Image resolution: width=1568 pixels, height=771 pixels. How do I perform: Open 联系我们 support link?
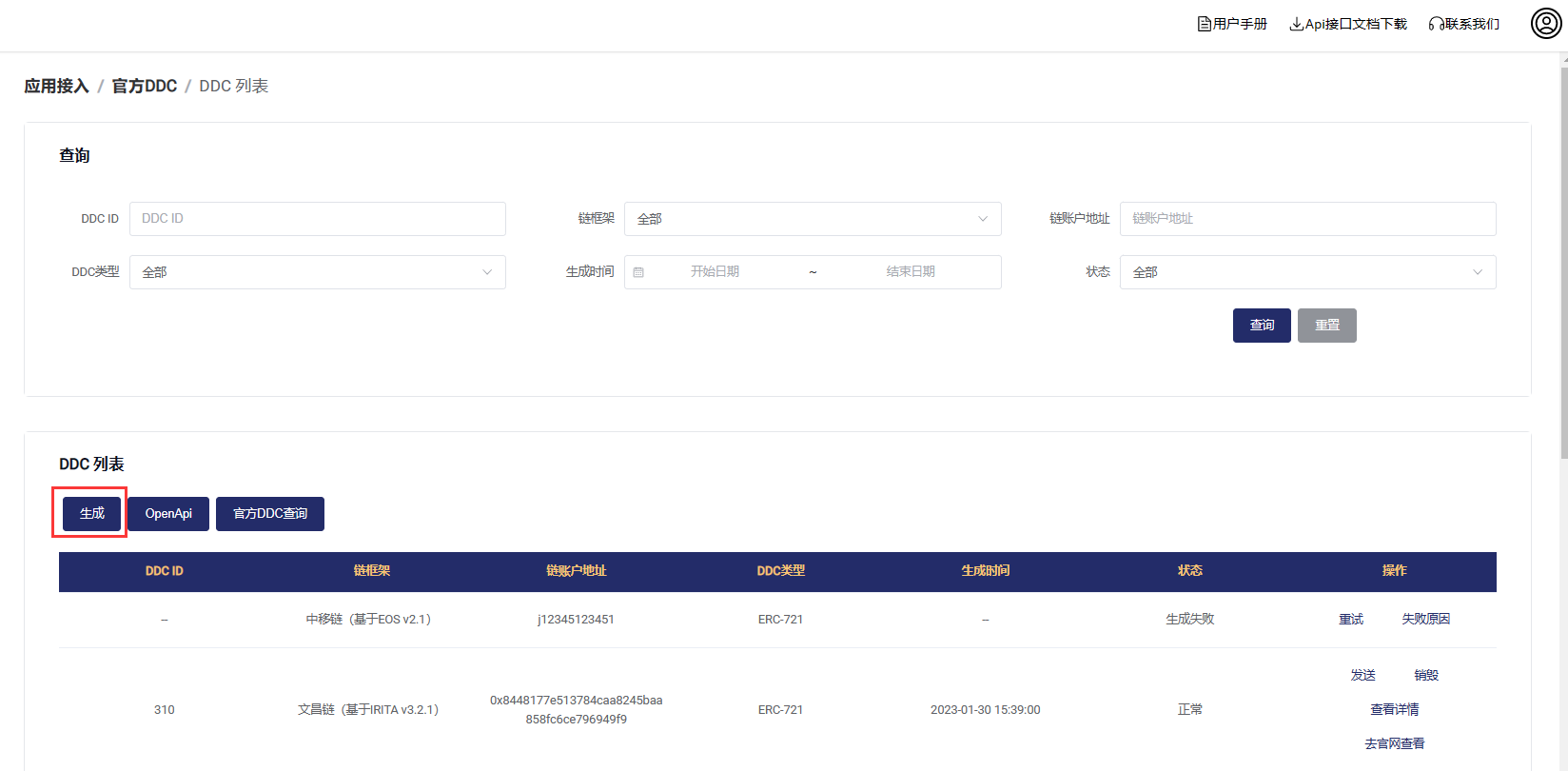coord(1464,24)
